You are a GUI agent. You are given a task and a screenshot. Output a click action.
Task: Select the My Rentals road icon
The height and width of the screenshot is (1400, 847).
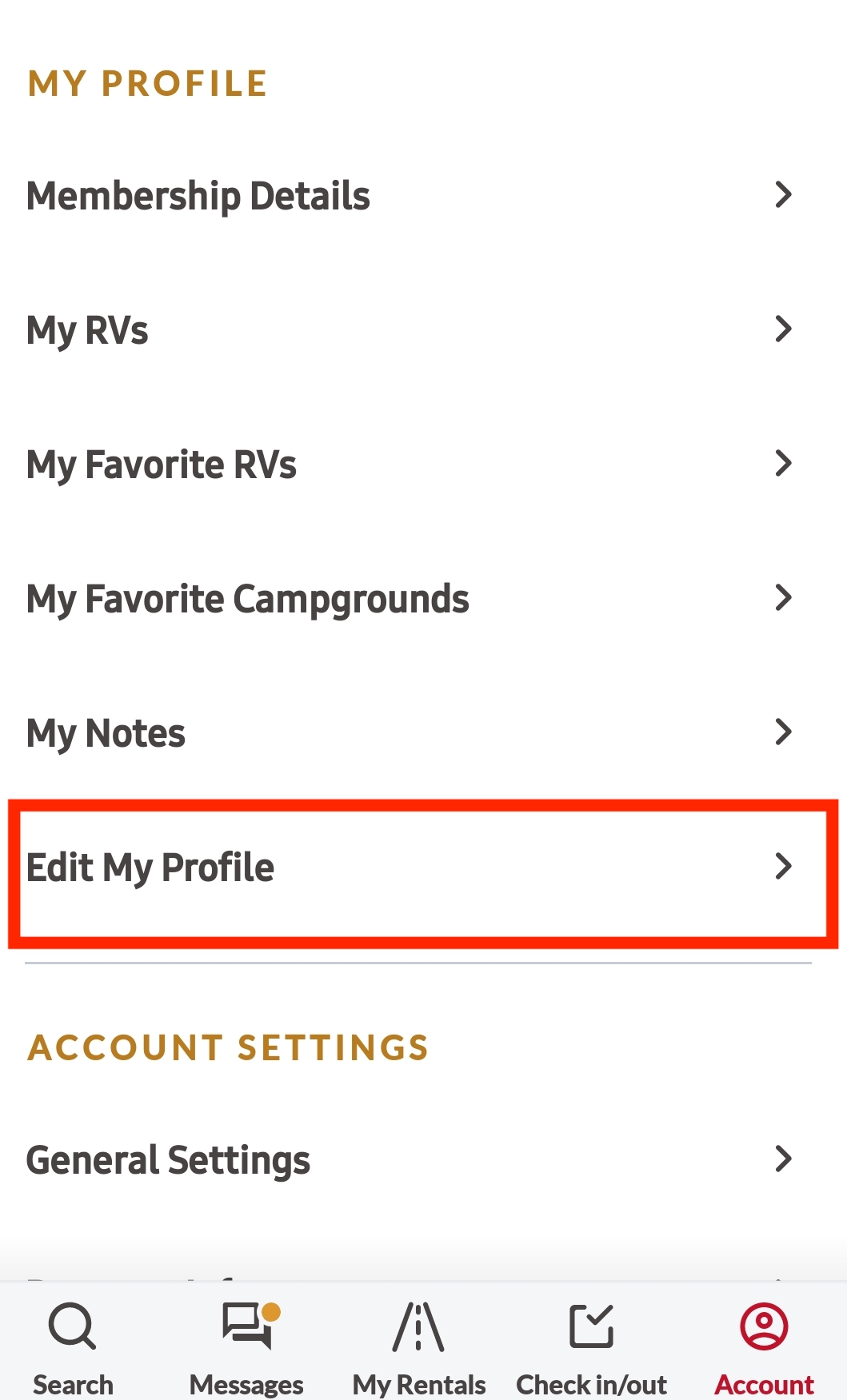[418, 1326]
